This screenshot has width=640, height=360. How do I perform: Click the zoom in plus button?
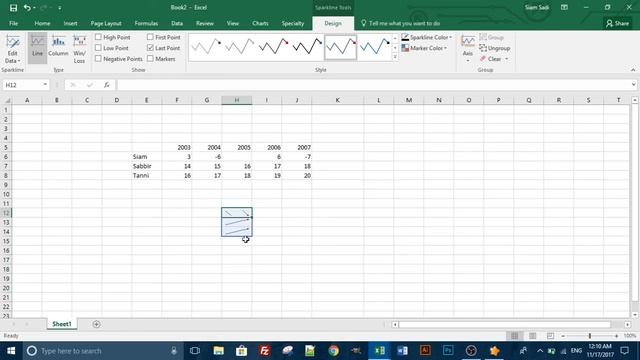pos(616,336)
